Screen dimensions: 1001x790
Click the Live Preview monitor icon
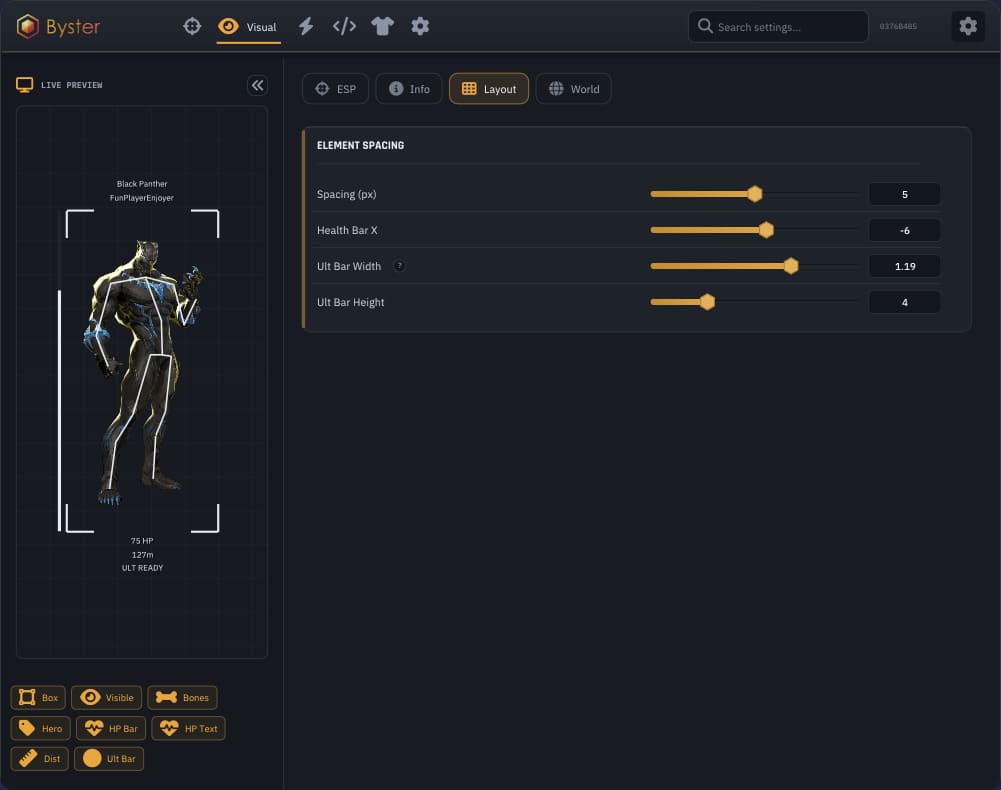(x=24, y=85)
